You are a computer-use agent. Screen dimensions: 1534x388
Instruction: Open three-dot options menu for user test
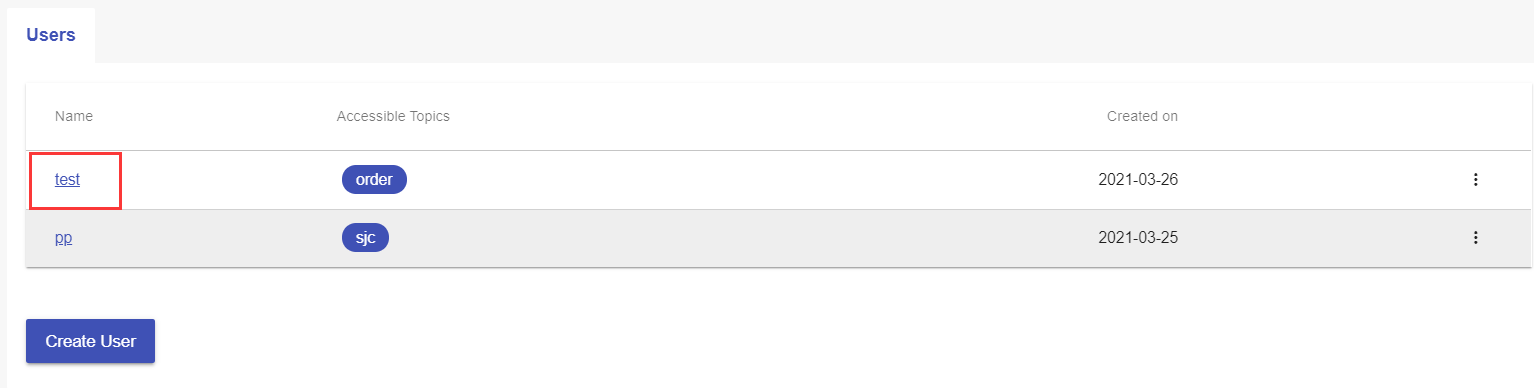(x=1475, y=180)
